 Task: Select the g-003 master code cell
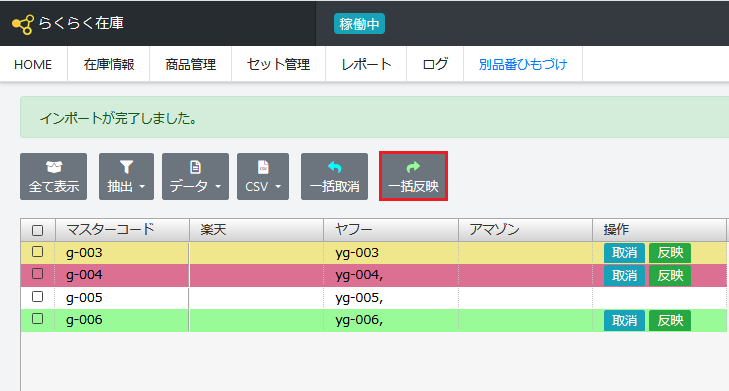click(122, 253)
